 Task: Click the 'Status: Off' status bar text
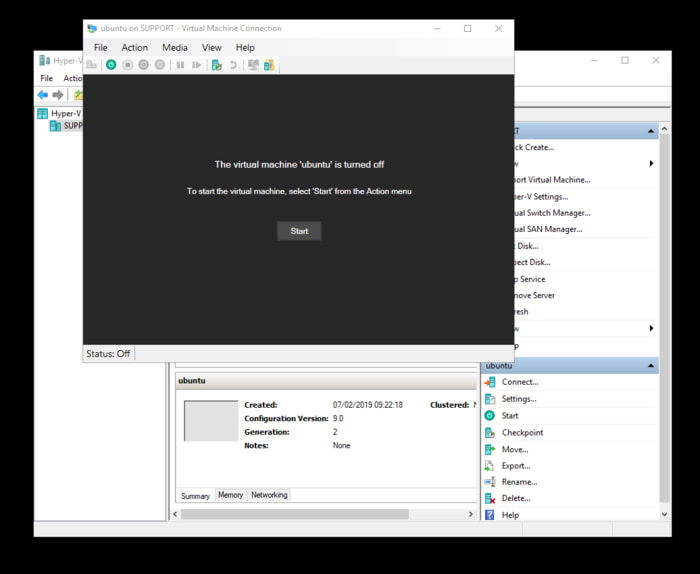pyautogui.click(x=108, y=354)
